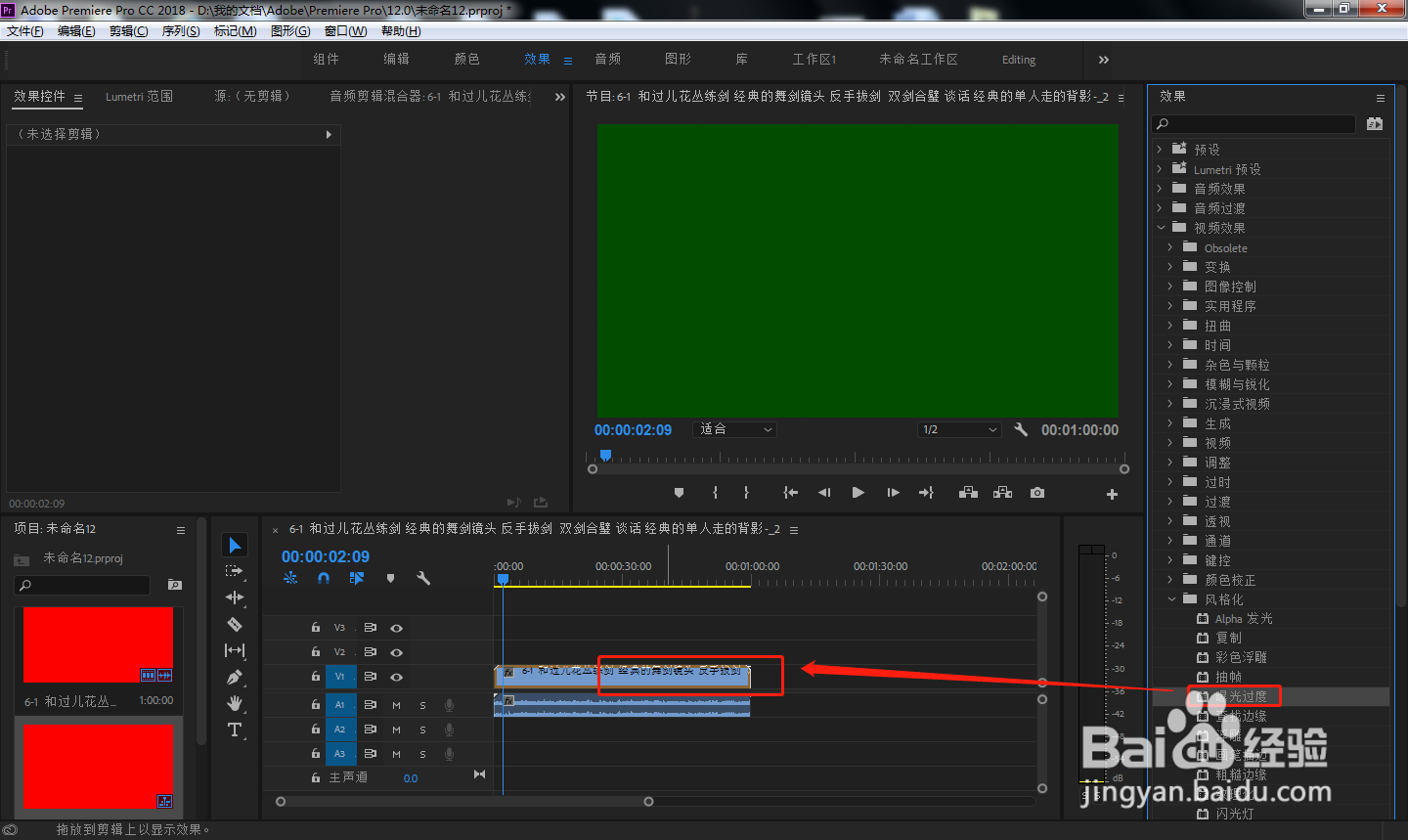
Task: Collapse the 风格化 folder
Action: [1171, 599]
